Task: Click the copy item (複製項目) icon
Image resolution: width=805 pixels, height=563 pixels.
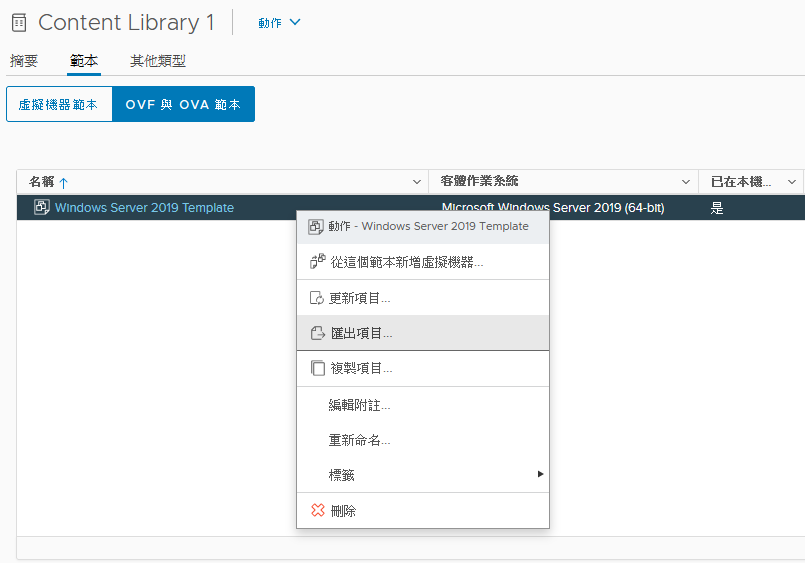Action: (318, 368)
